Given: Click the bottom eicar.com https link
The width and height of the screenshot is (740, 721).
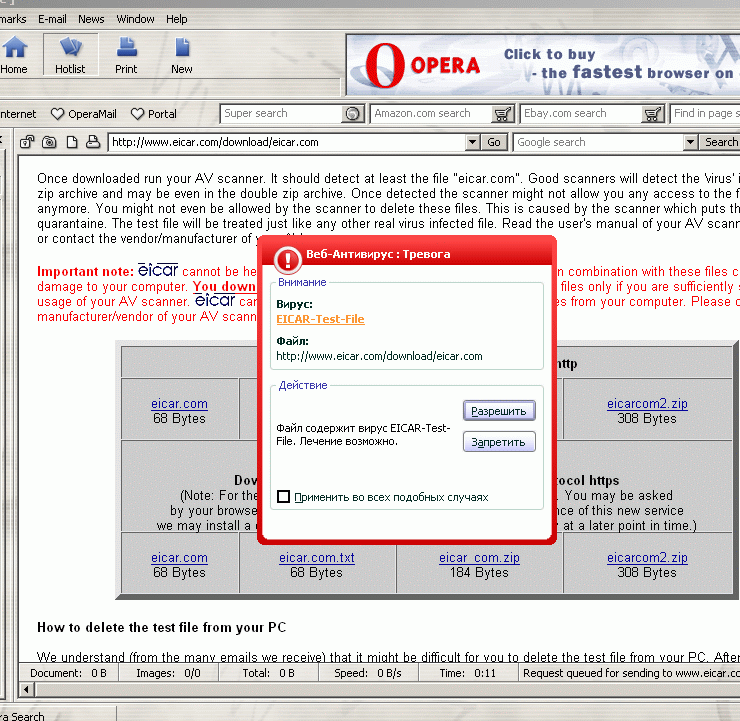Looking at the screenshot, I should coord(179,558).
